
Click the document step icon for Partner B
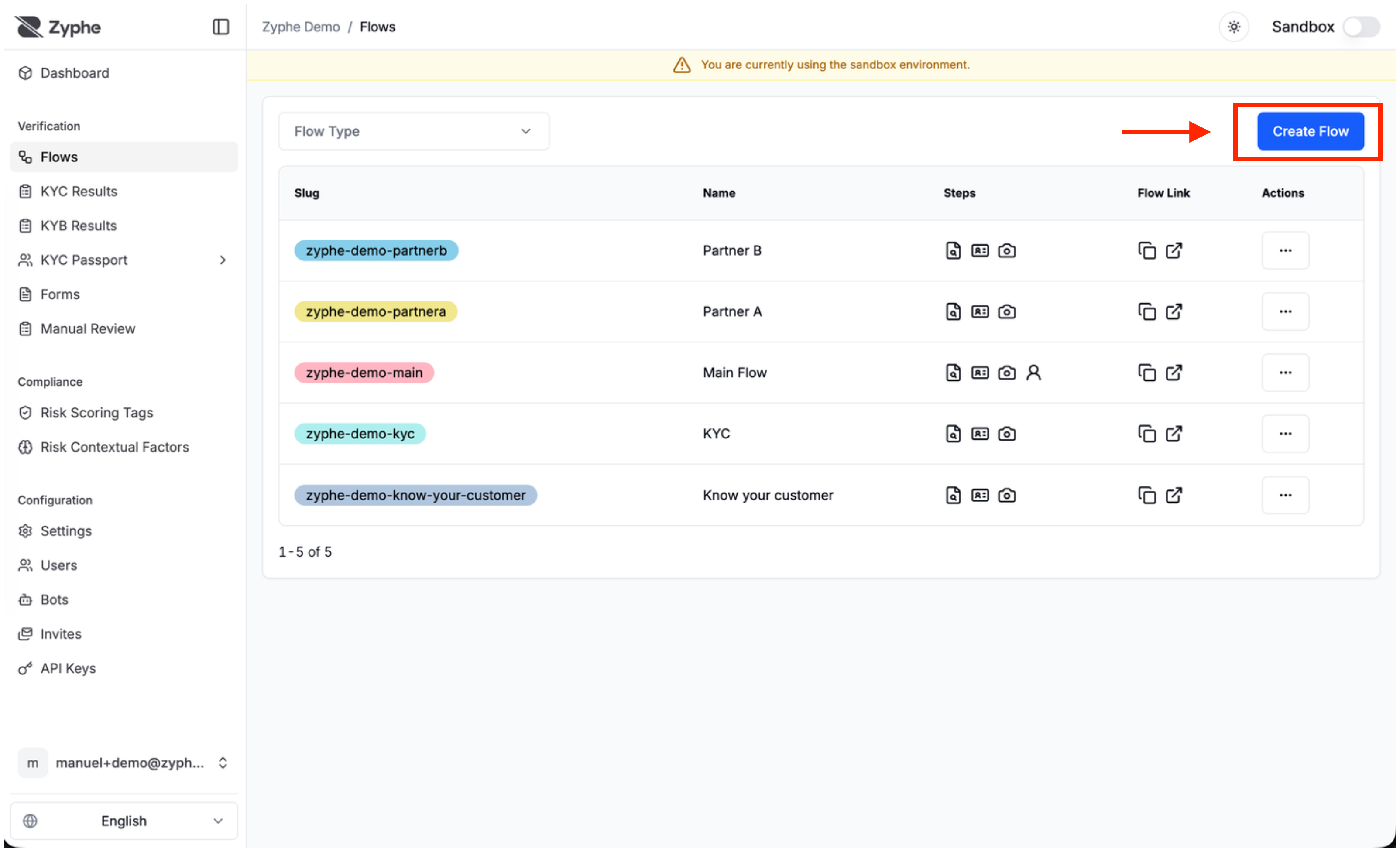(953, 250)
